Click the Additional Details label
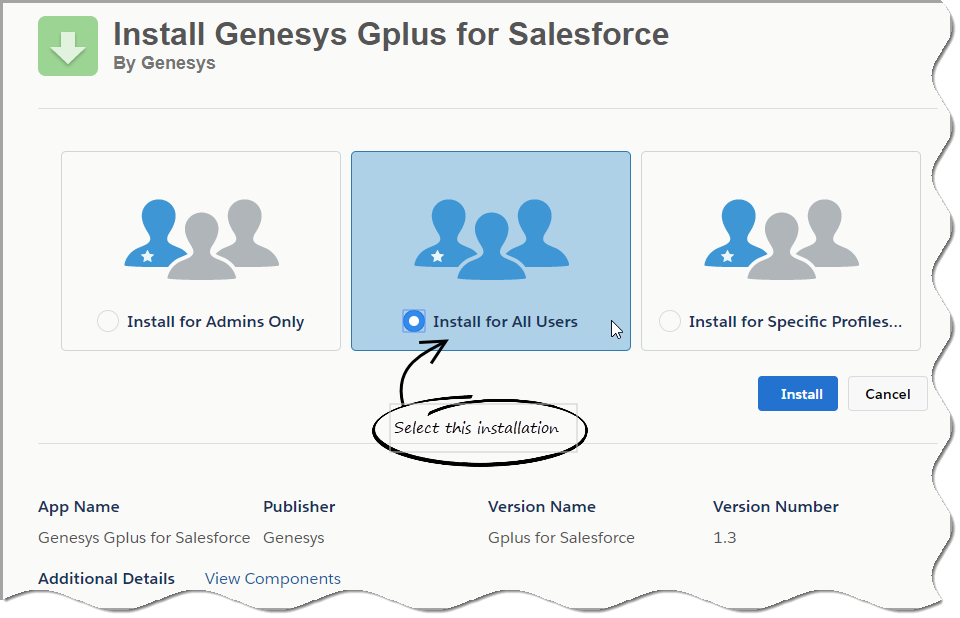The height and width of the screenshot is (618, 960). [x=107, y=578]
